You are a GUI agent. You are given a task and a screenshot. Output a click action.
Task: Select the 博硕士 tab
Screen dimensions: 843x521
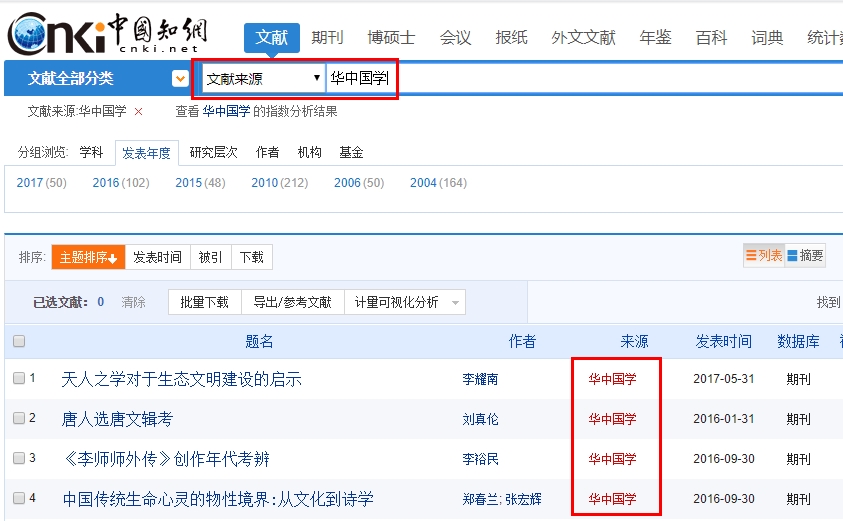click(x=391, y=38)
